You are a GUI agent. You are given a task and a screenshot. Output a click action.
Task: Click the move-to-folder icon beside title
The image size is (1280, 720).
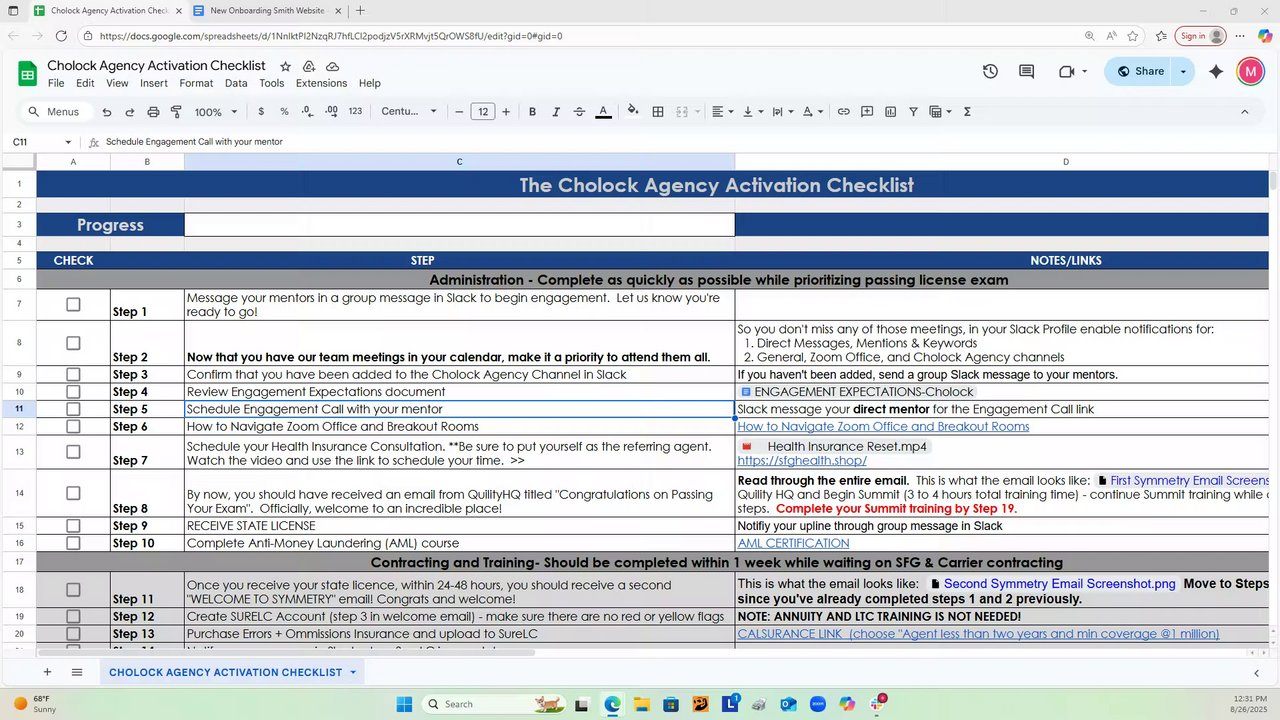(309, 66)
